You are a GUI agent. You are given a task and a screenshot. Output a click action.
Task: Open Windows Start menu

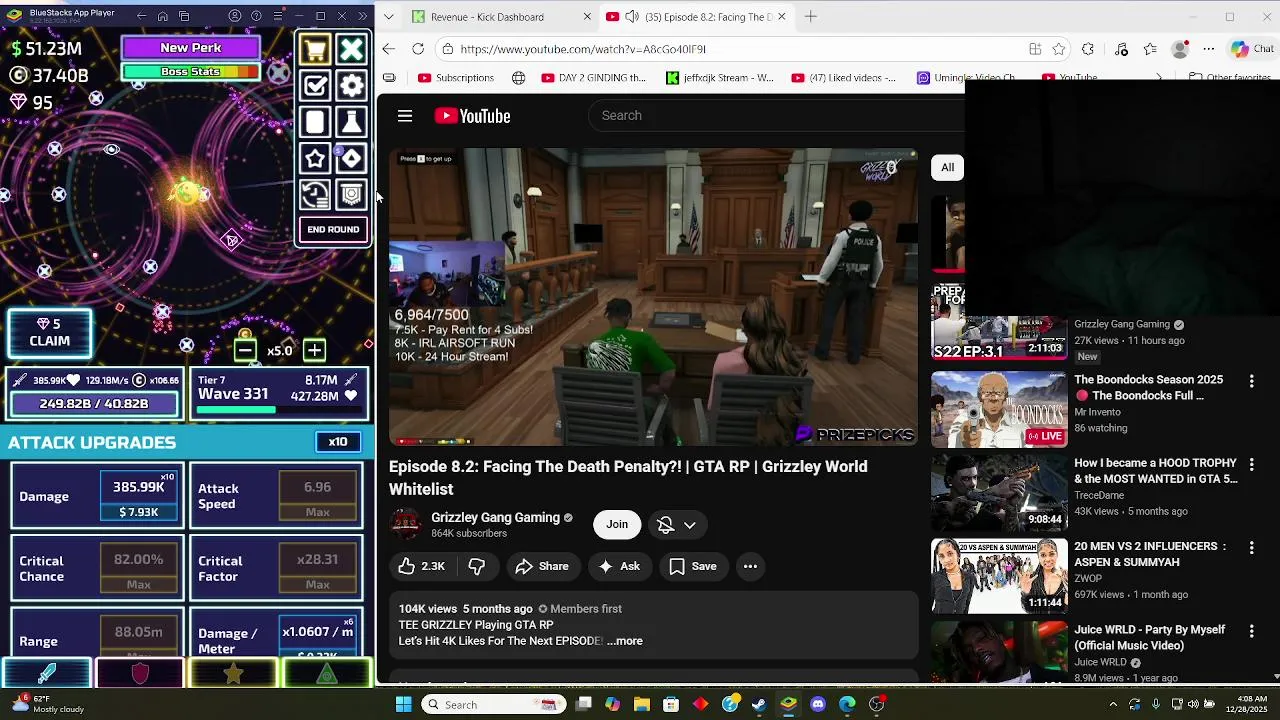tap(404, 705)
